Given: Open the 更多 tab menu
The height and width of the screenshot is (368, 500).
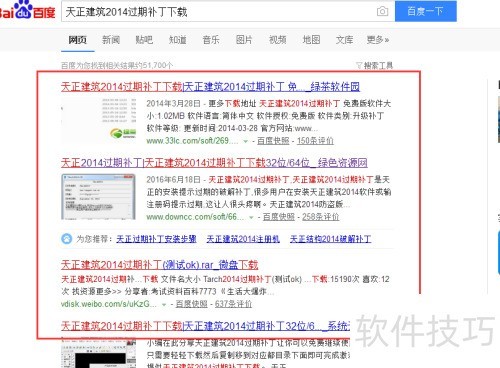Looking at the screenshot, I should [x=378, y=40].
